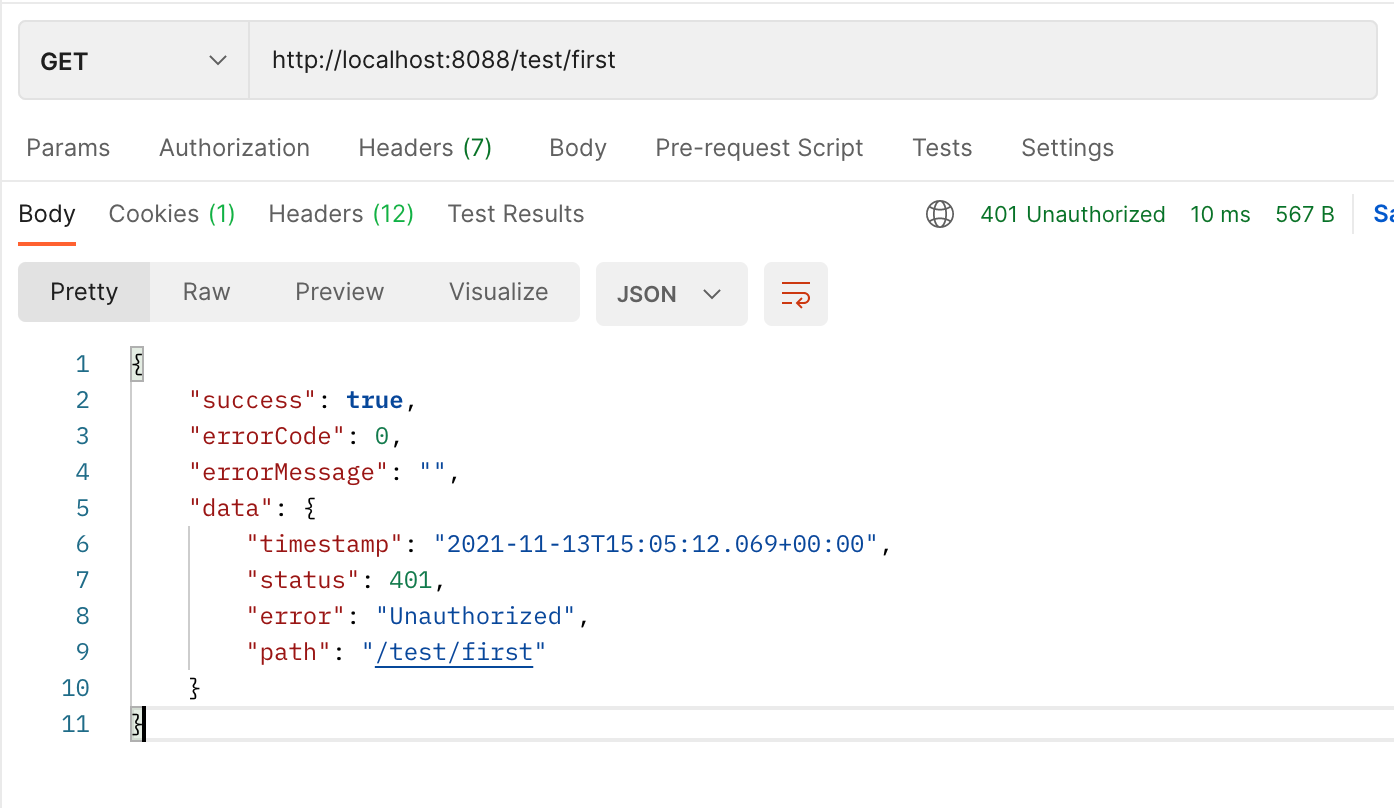Screen dimensions: 1394x808
Task: Open the request Headers (7) tab
Action: pyautogui.click(x=425, y=148)
